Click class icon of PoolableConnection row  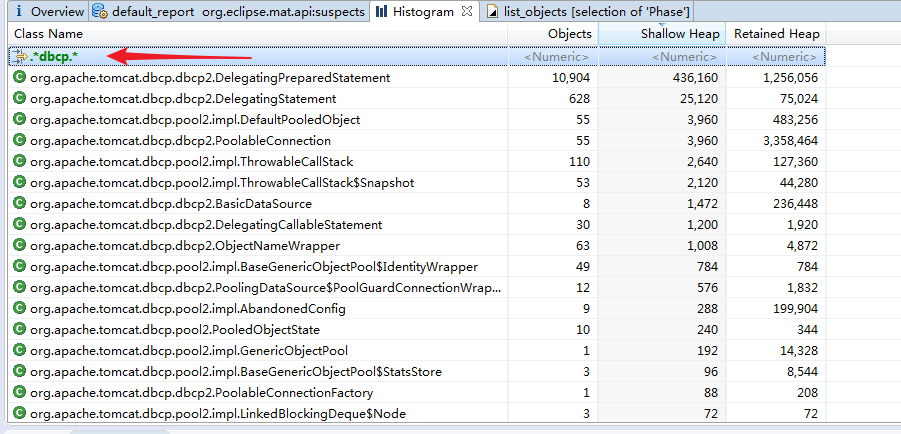20,140
